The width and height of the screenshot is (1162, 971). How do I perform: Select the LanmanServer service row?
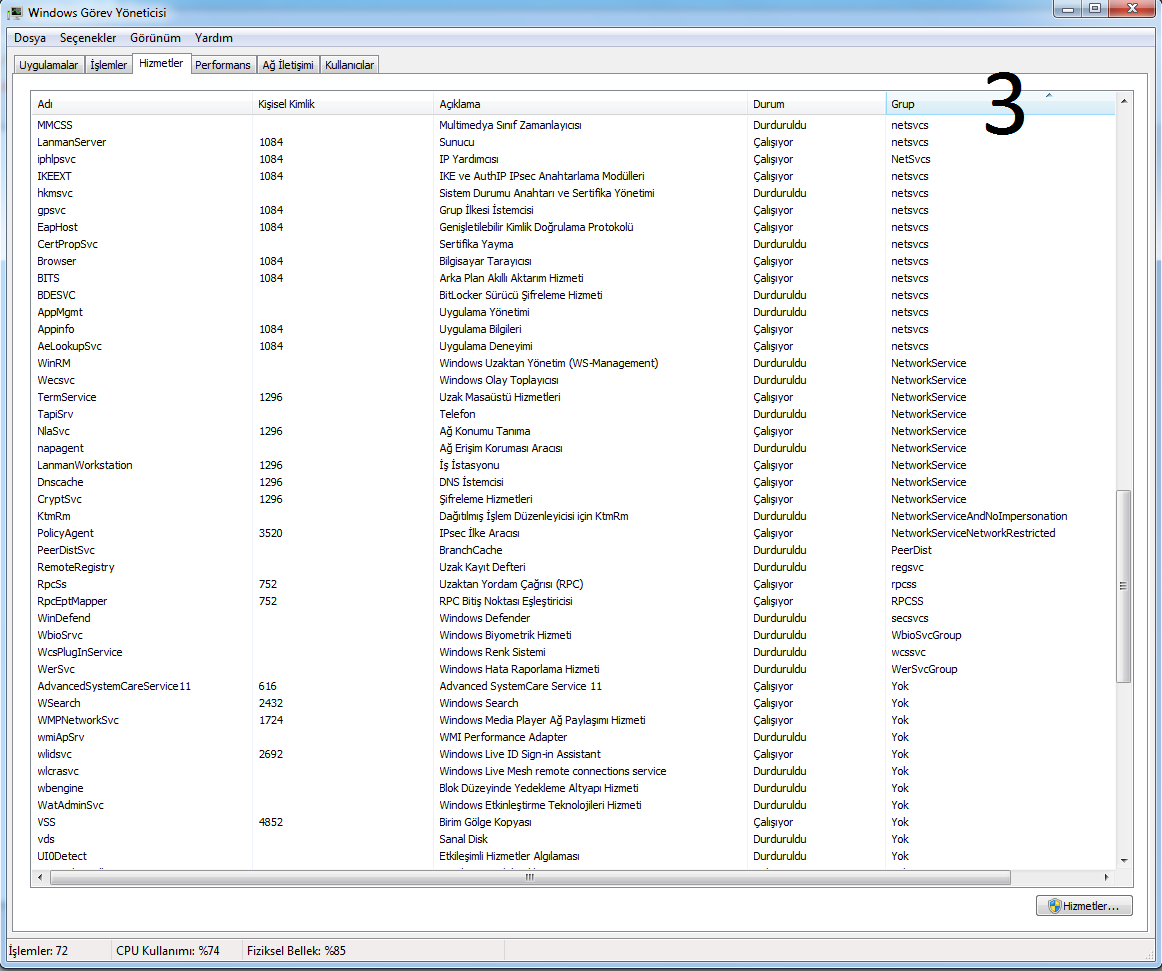pos(573,142)
